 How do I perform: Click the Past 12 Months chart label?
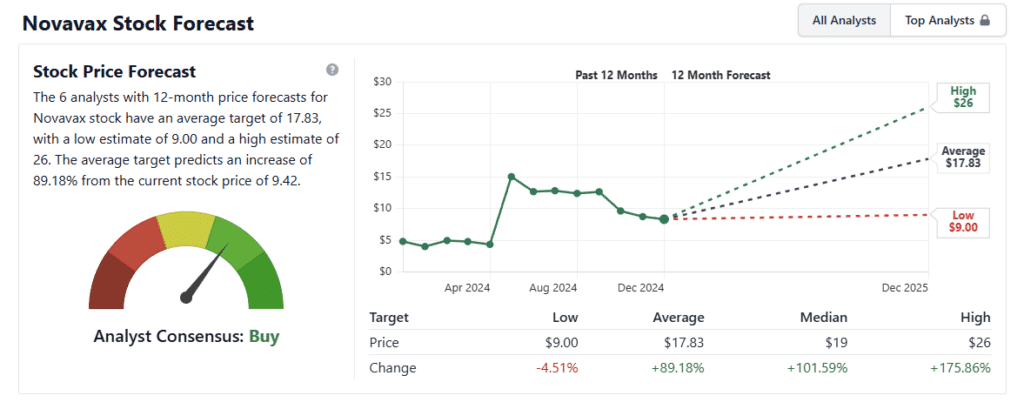tap(616, 75)
